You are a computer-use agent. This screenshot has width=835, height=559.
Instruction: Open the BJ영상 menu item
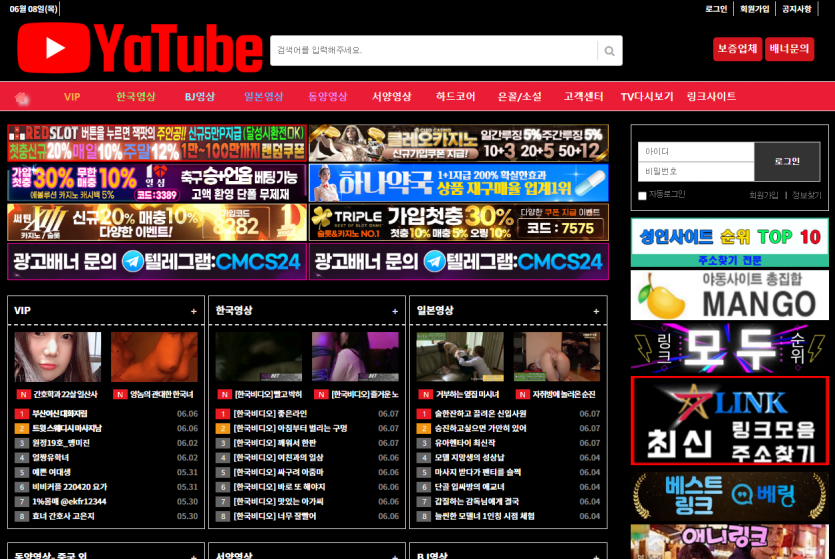200,97
